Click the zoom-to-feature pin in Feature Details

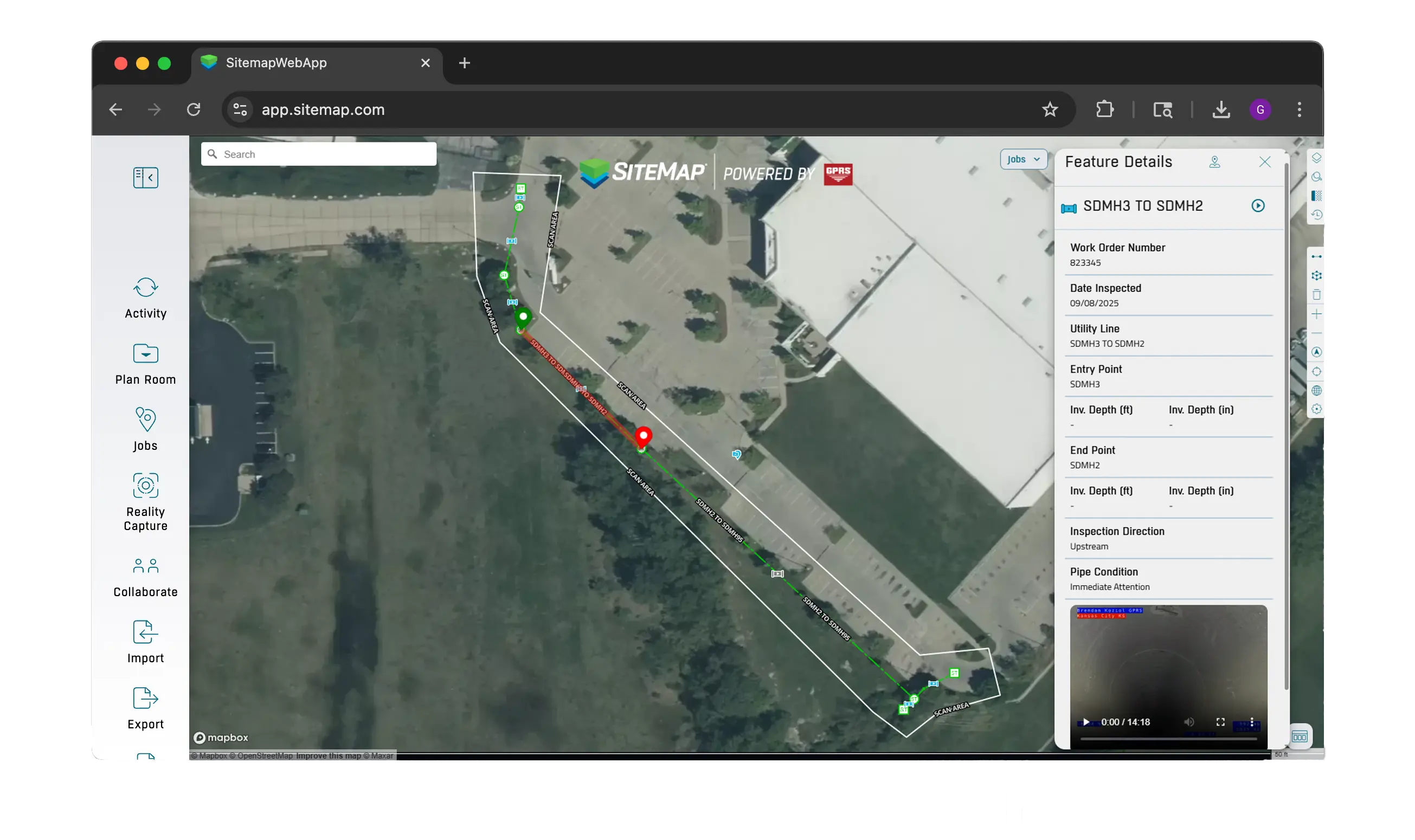tap(1215, 163)
